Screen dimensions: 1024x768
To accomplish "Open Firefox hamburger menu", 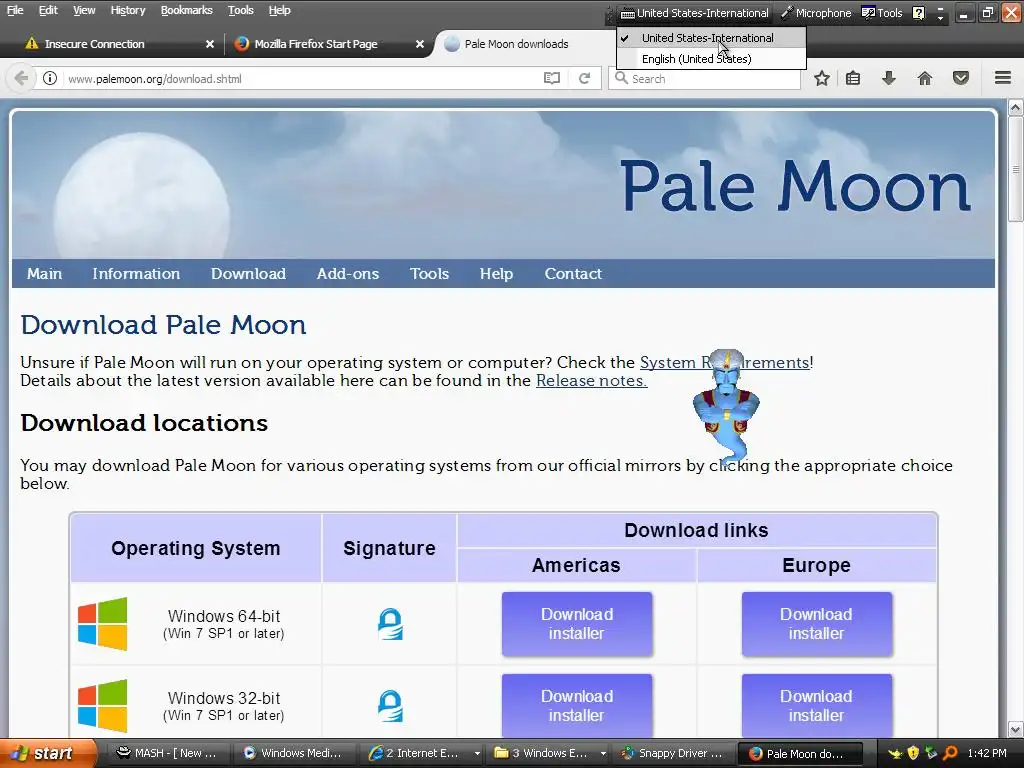I will [1003, 78].
